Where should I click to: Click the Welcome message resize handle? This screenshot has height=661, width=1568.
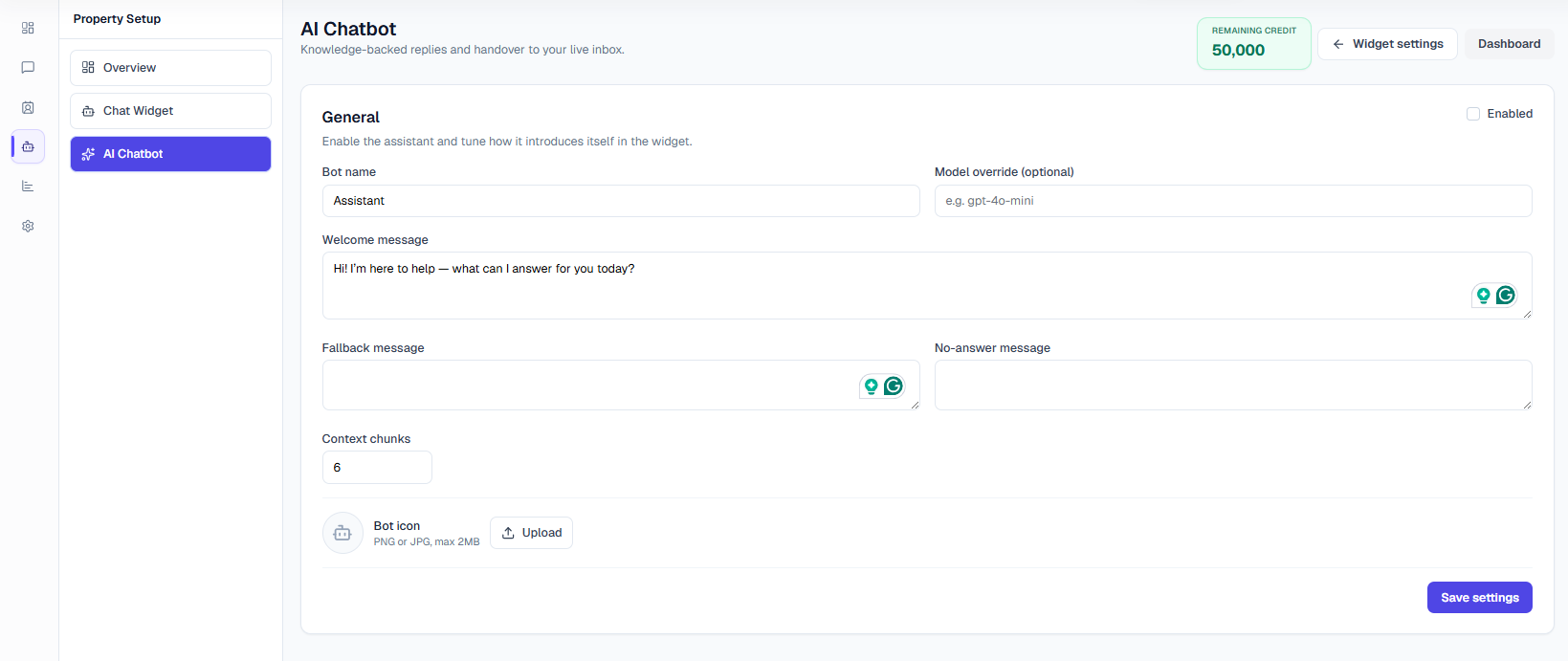pos(1527,314)
